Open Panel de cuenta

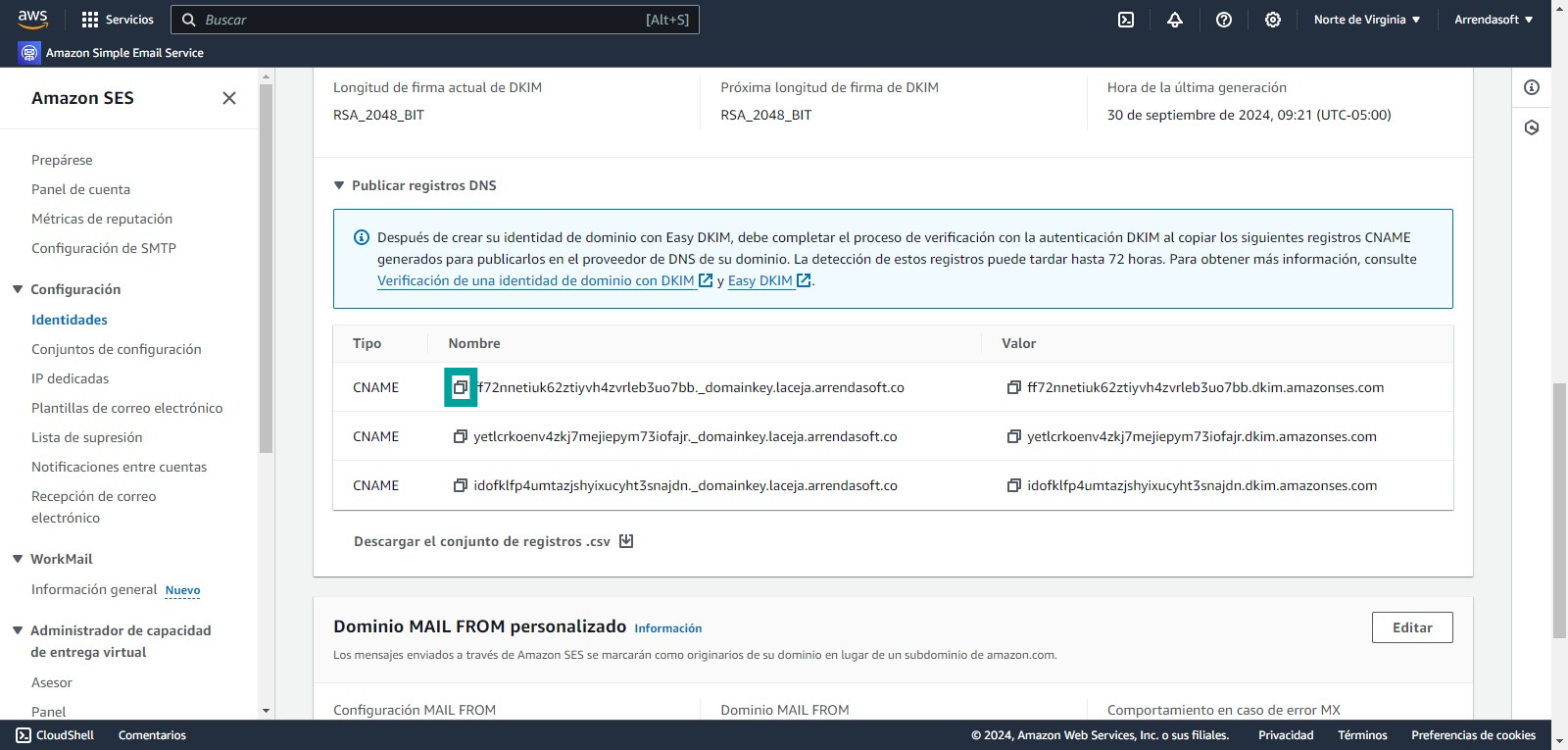(80, 189)
